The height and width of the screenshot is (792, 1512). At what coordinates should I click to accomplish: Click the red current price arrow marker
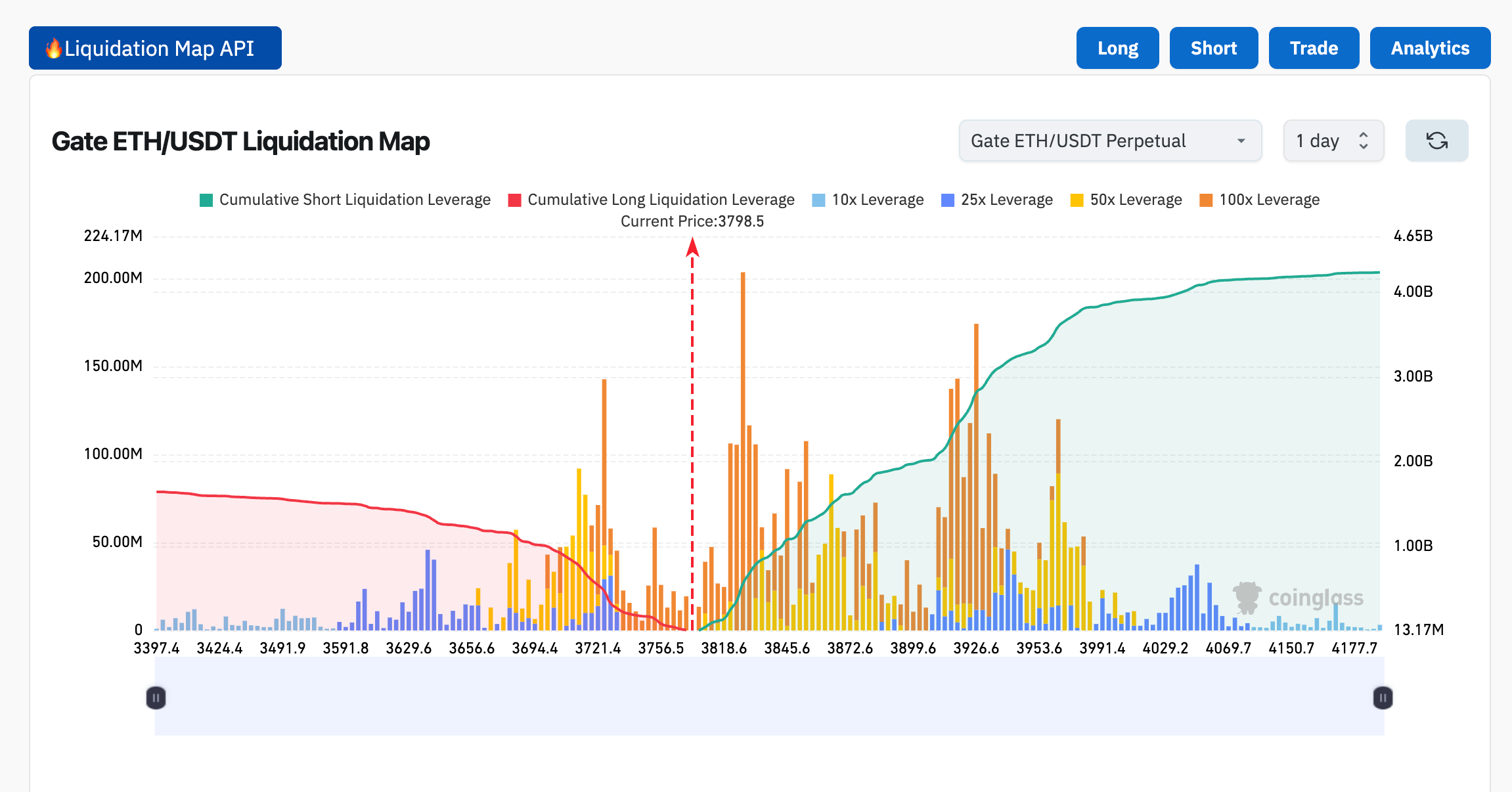pos(692,248)
